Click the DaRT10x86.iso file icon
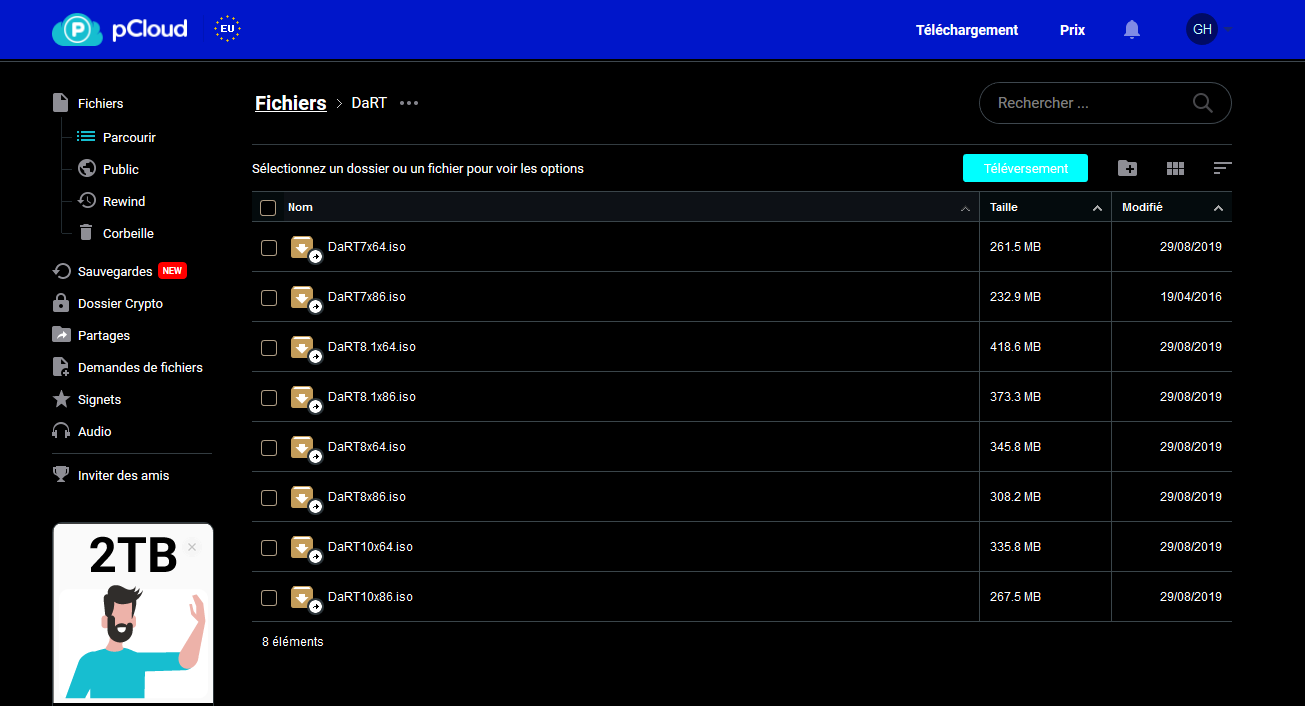This screenshot has height=706, width=1305. (304, 598)
